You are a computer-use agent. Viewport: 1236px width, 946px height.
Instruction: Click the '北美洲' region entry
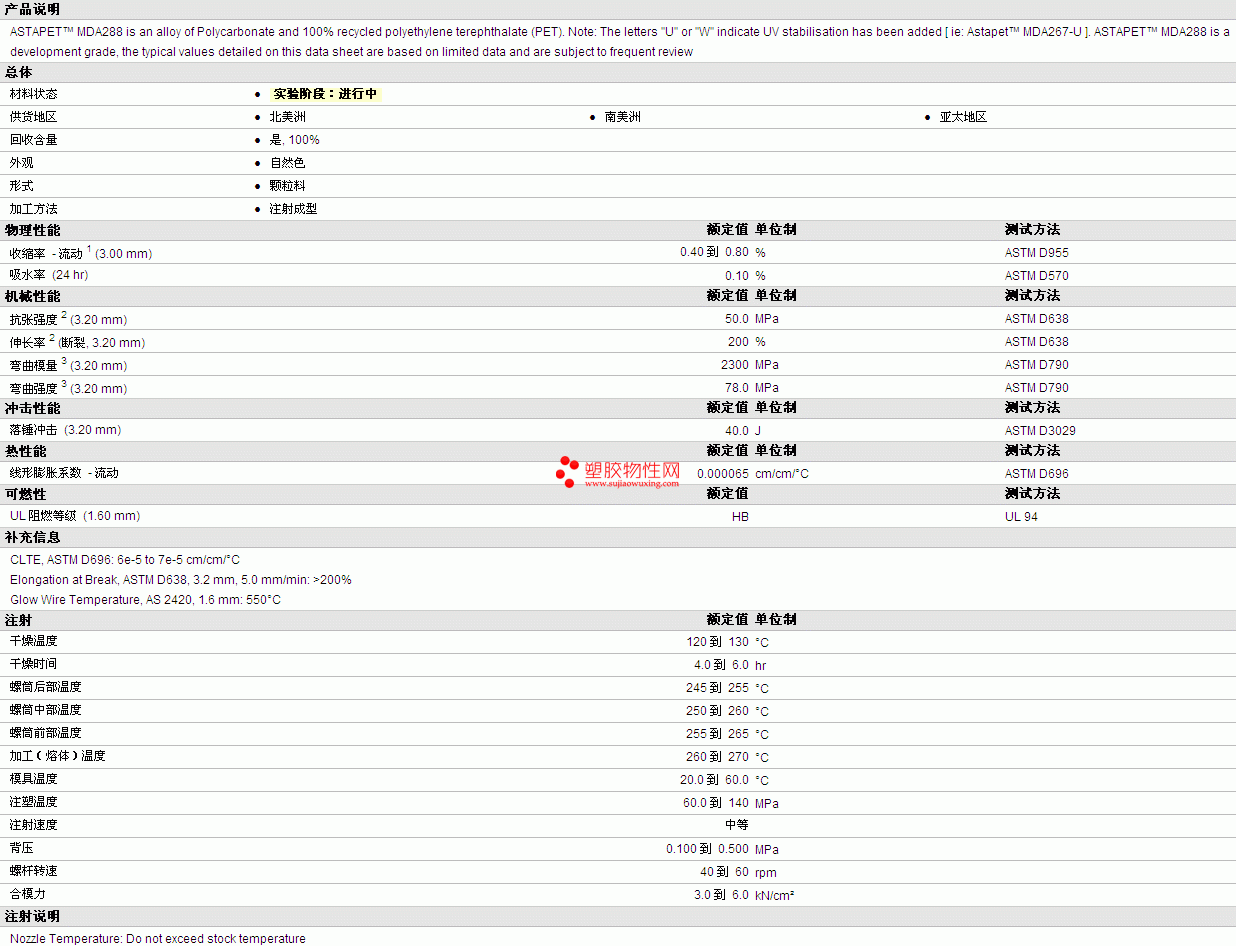[287, 117]
